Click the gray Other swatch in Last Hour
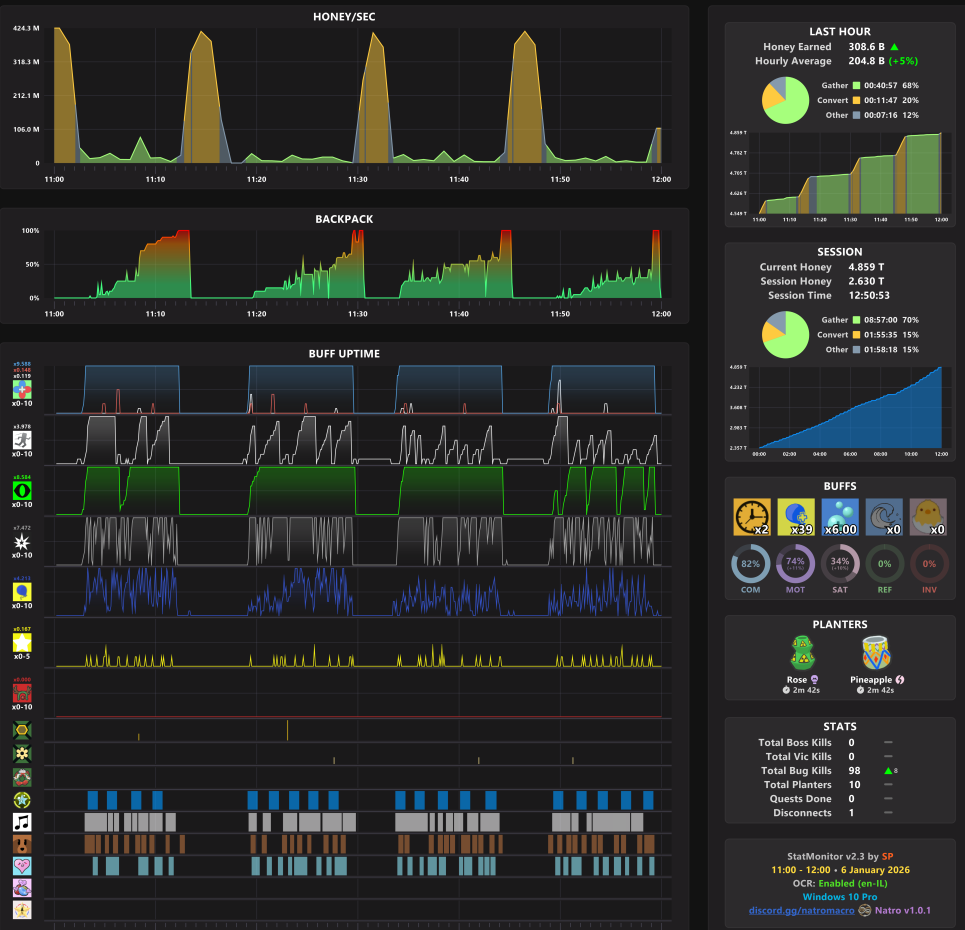 pyautogui.click(x=856, y=115)
